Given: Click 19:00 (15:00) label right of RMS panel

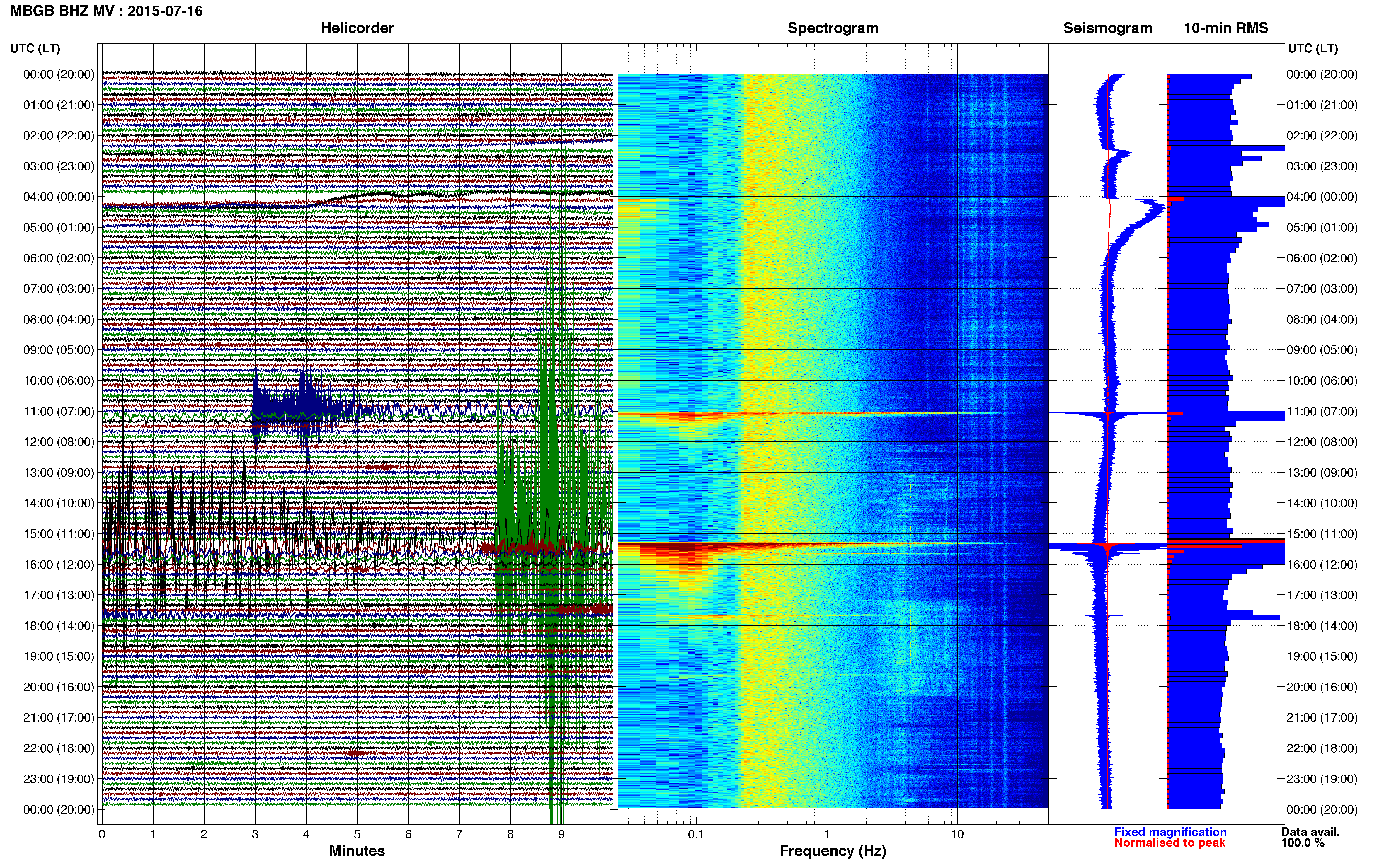Looking at the screenshot, I should pyautogui.click(x=1322, y=656).
